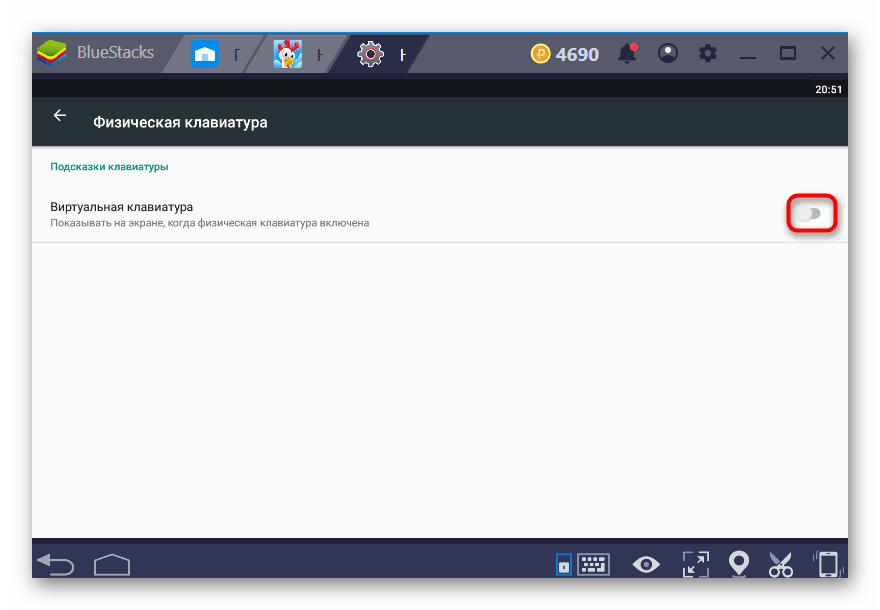880x610 pixels.
Task: Click the BlueStacks name in title bar
Action: point(115,52)
